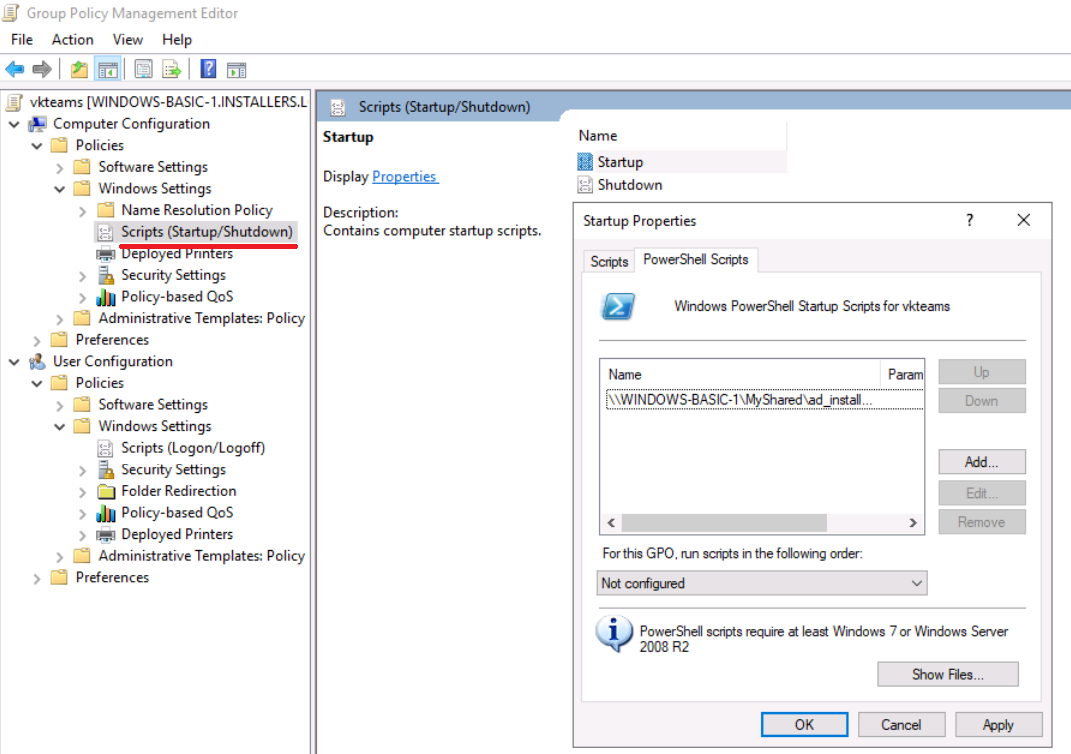
Task: Click the Add... button
Action: coord(981,462)
